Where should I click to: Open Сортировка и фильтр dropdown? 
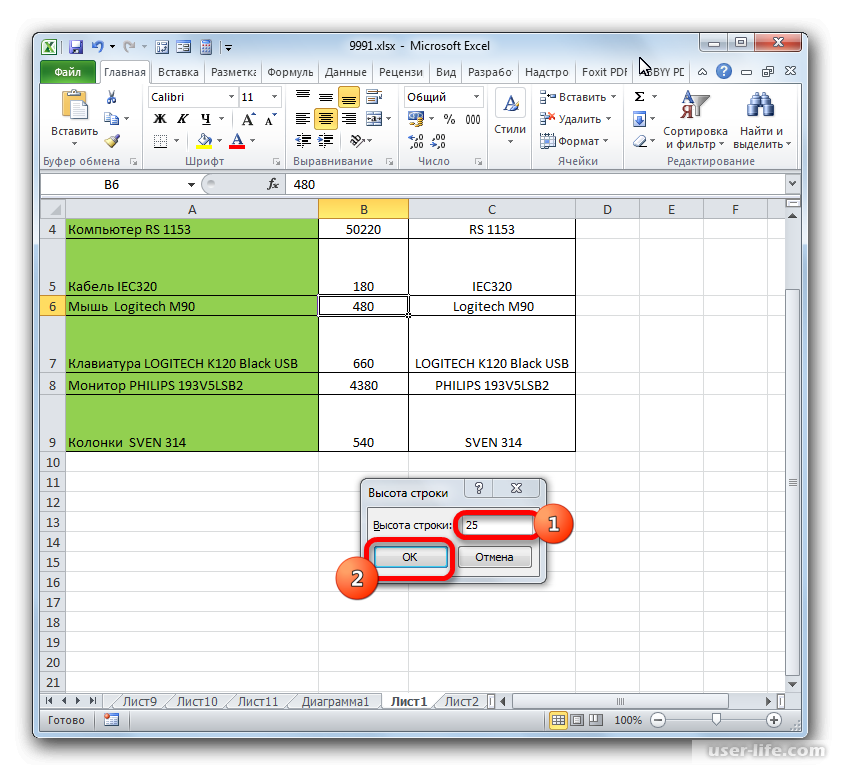click(695, 121)
